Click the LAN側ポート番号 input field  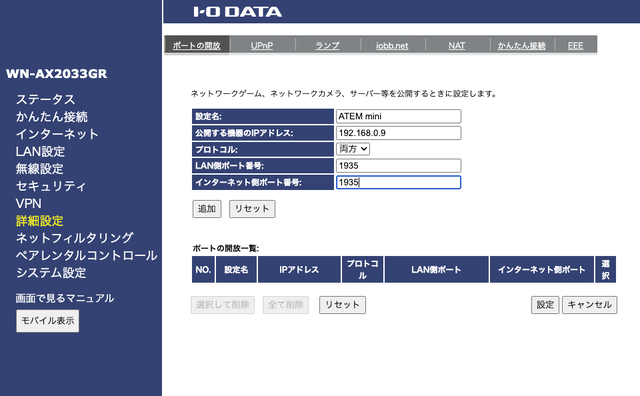398,166
